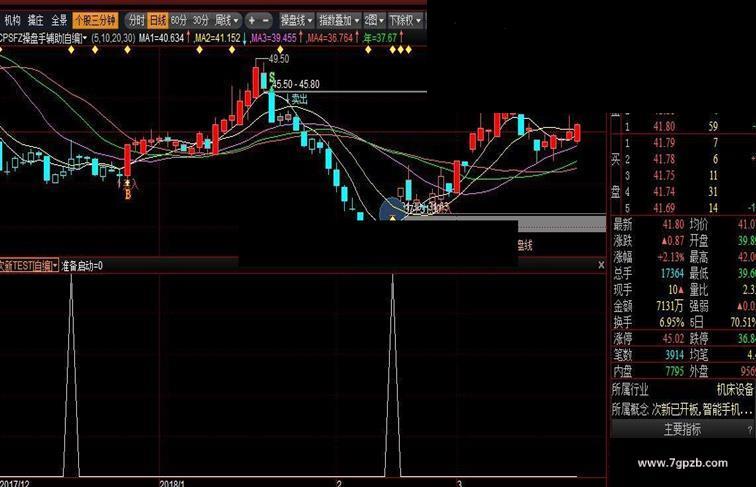Click the 卖出 sell annotation on the chart

299,99
